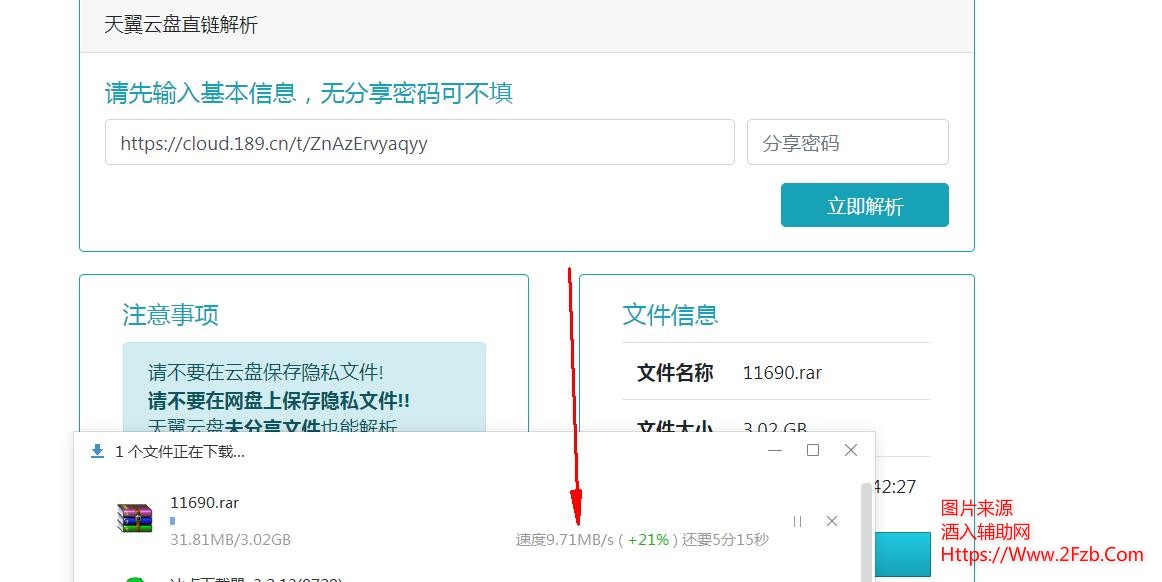Click the 文件名称 value 11690.rar

[782, 372]
